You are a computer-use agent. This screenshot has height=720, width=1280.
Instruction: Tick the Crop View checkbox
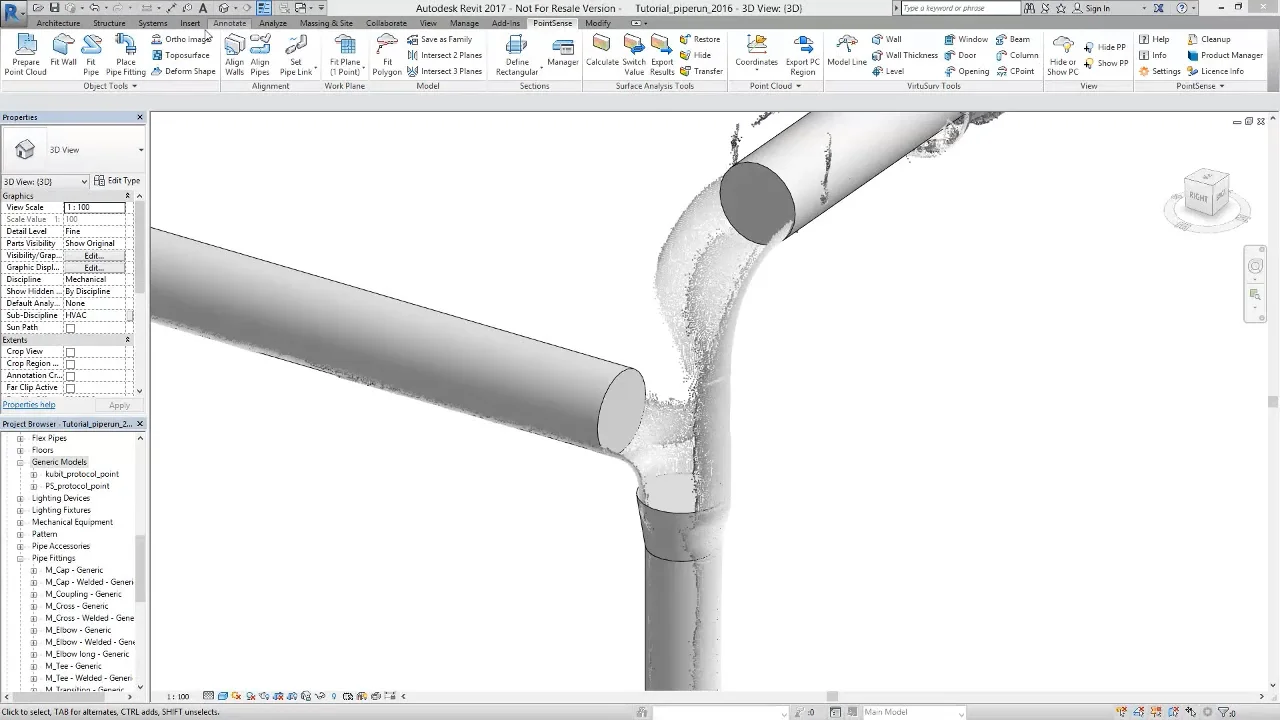(70, 352)
